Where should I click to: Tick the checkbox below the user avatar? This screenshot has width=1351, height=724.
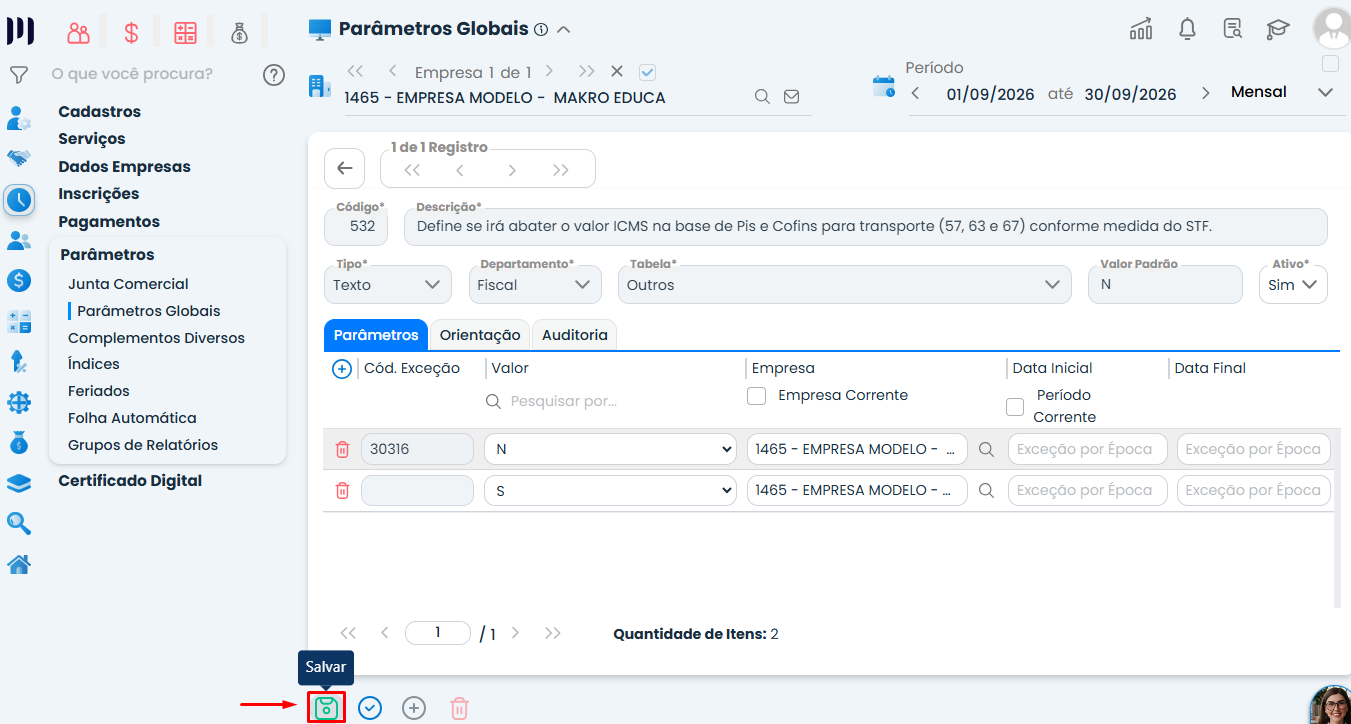1330,64
